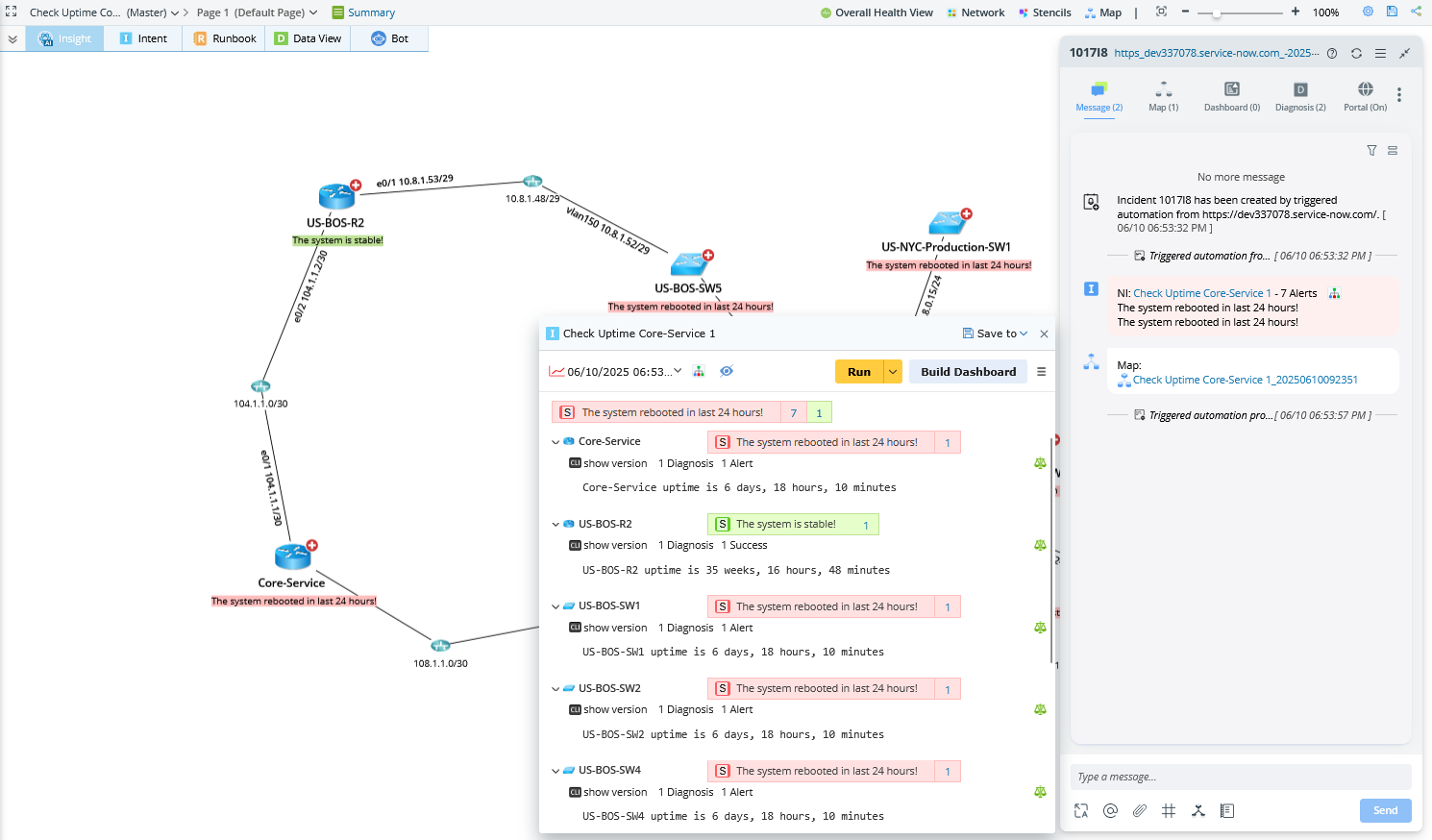The image size is (1432, 840).
Task: Open the dropdown arrow next to Run
Action: pyautogui.click(x=893, y=372)
